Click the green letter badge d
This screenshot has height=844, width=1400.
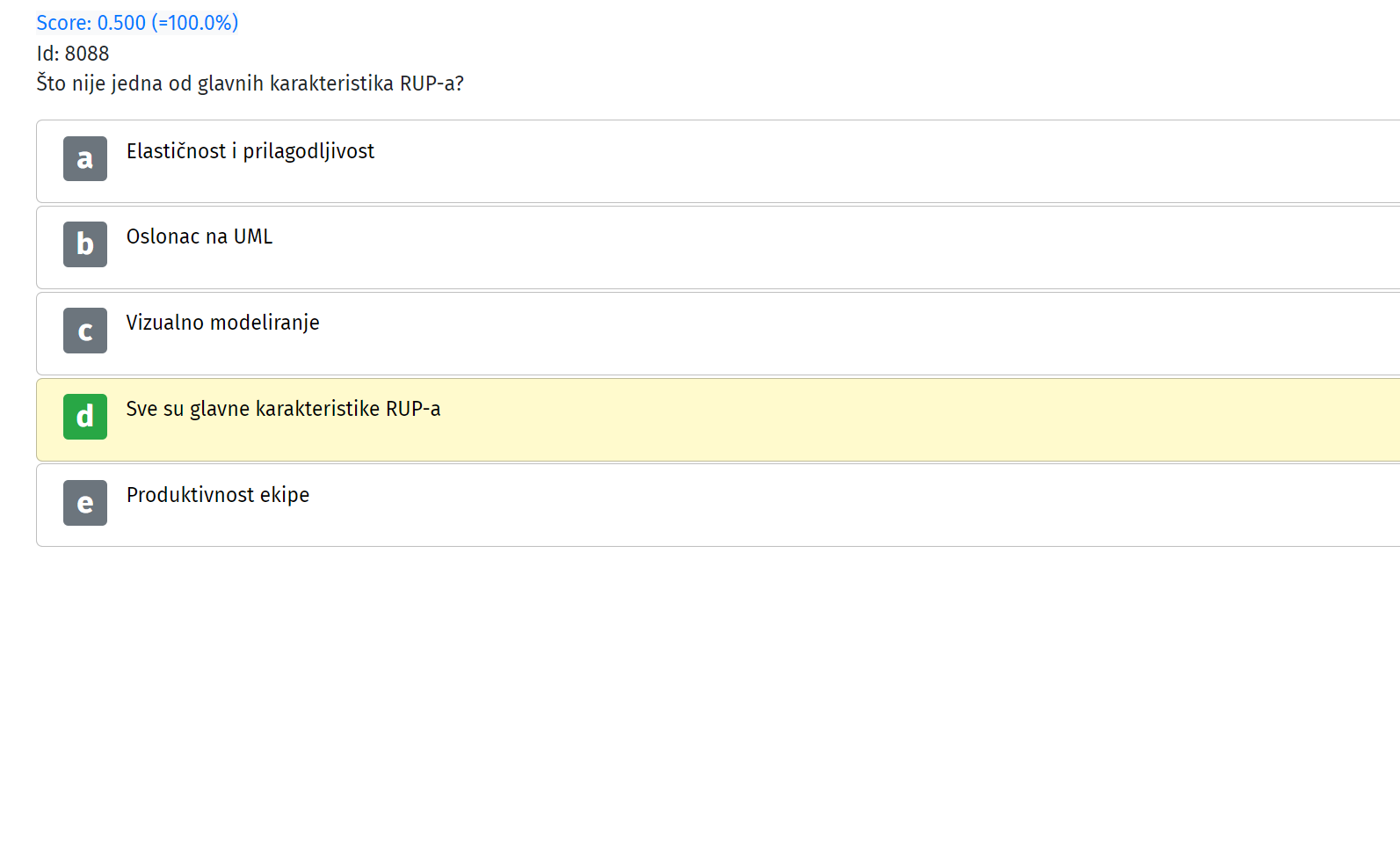[x=85, y=417]
